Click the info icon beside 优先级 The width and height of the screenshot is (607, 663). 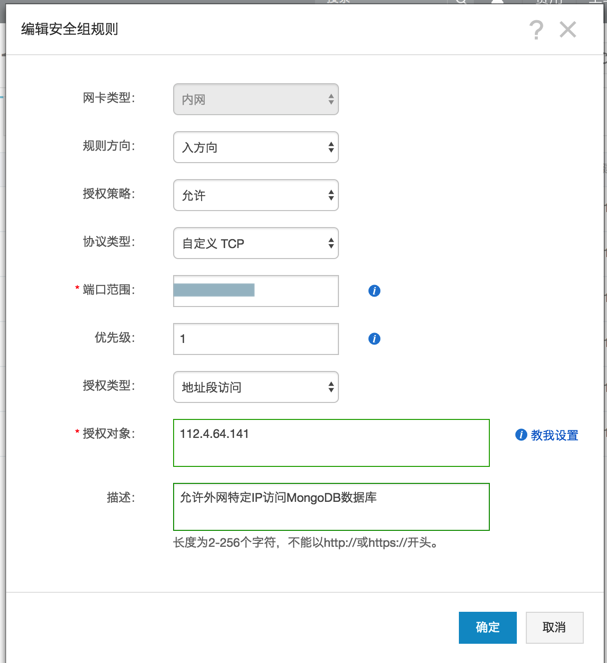coord(374,339)
